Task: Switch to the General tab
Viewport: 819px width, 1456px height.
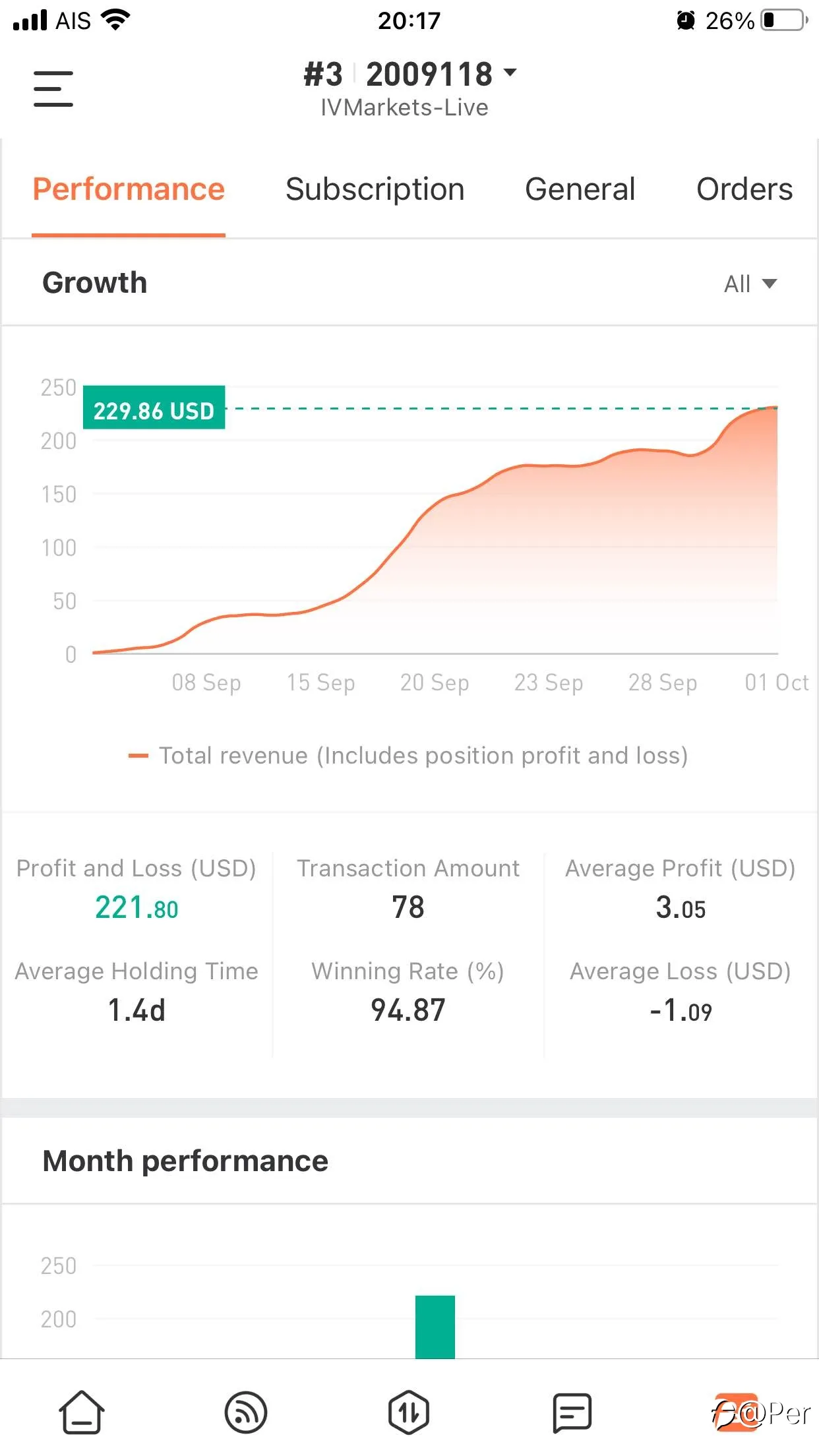Action: pos(580,189)
